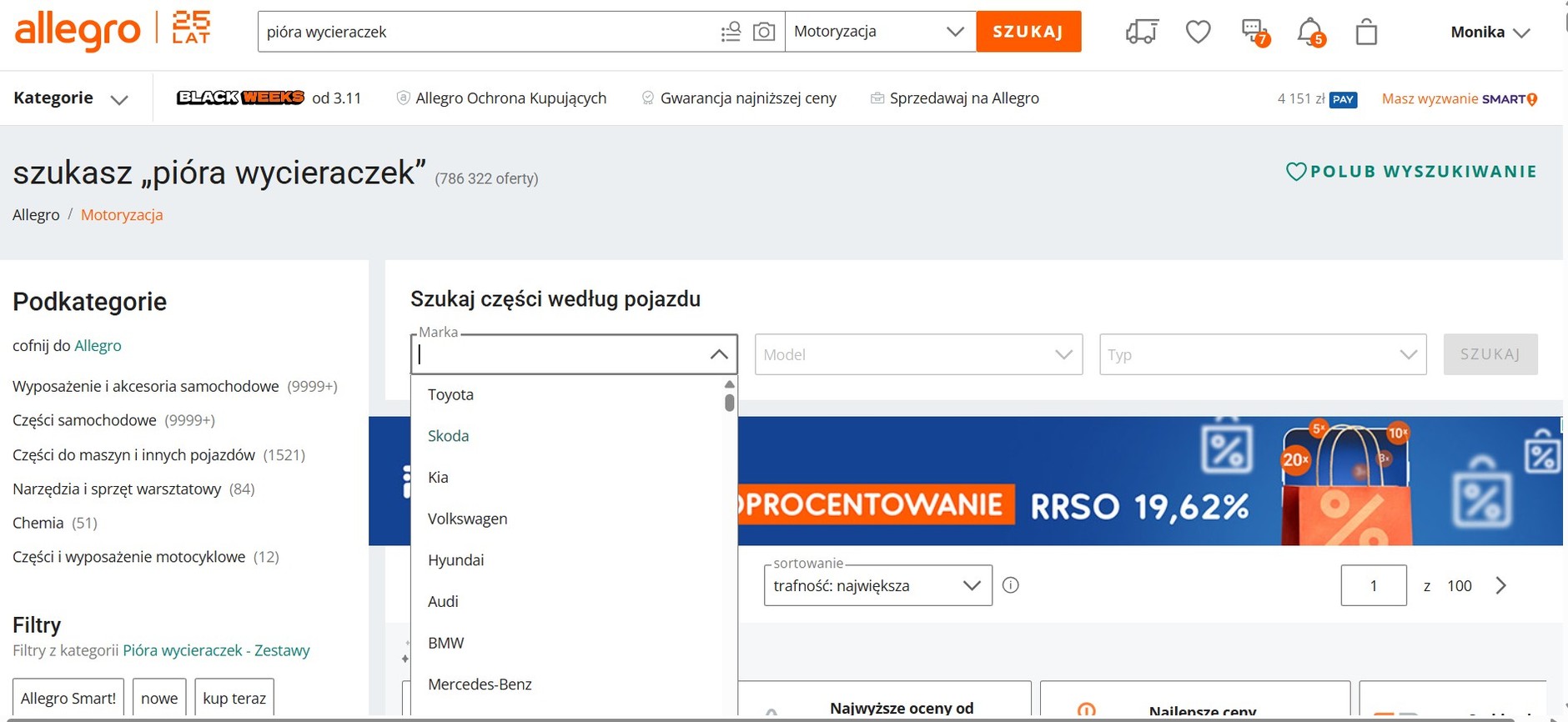
Task: Click the sorting info icon
Action: coord(1011,585)
